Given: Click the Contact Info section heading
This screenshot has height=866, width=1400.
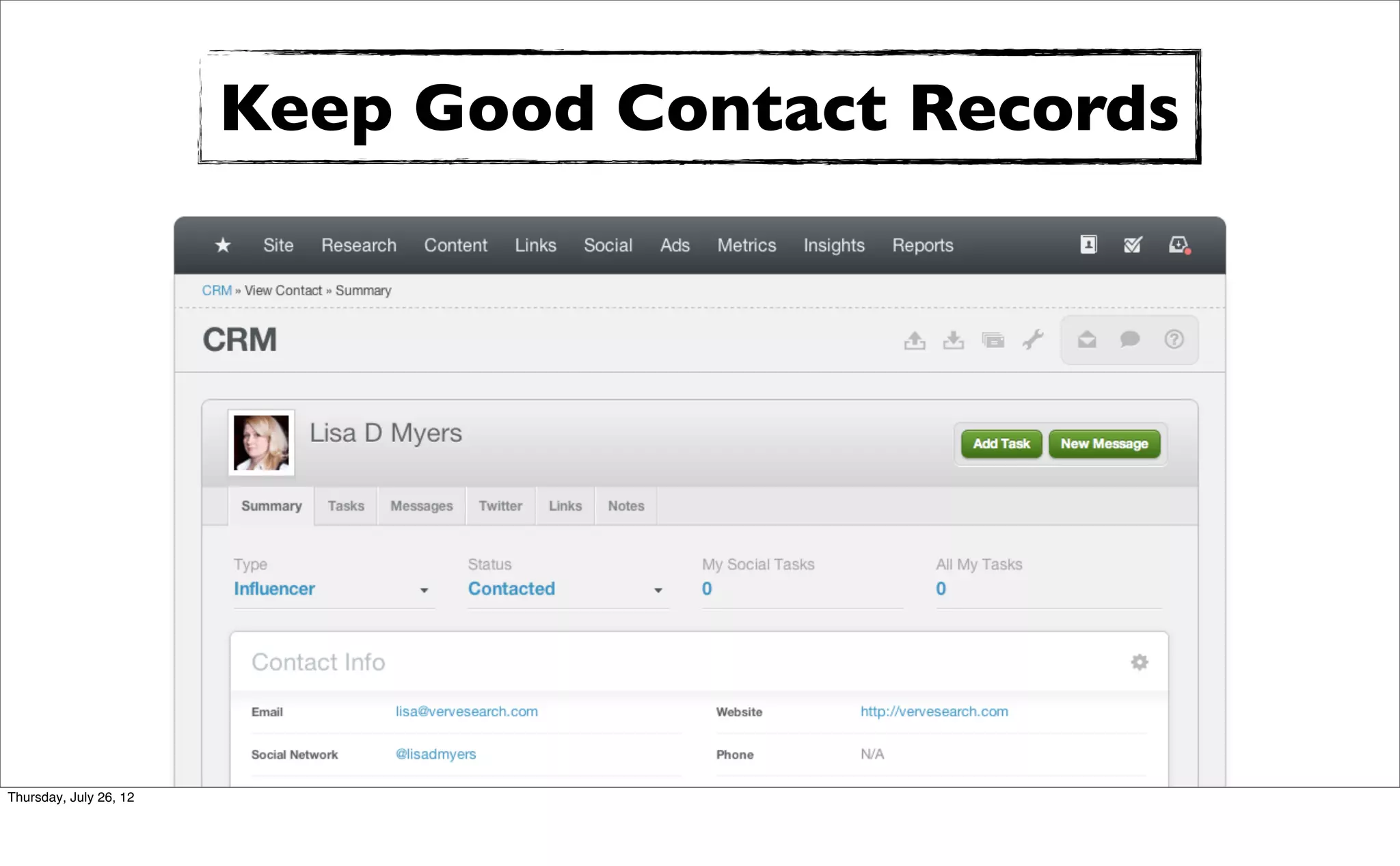Looking at the screenshot, I should tap(319, 662).
